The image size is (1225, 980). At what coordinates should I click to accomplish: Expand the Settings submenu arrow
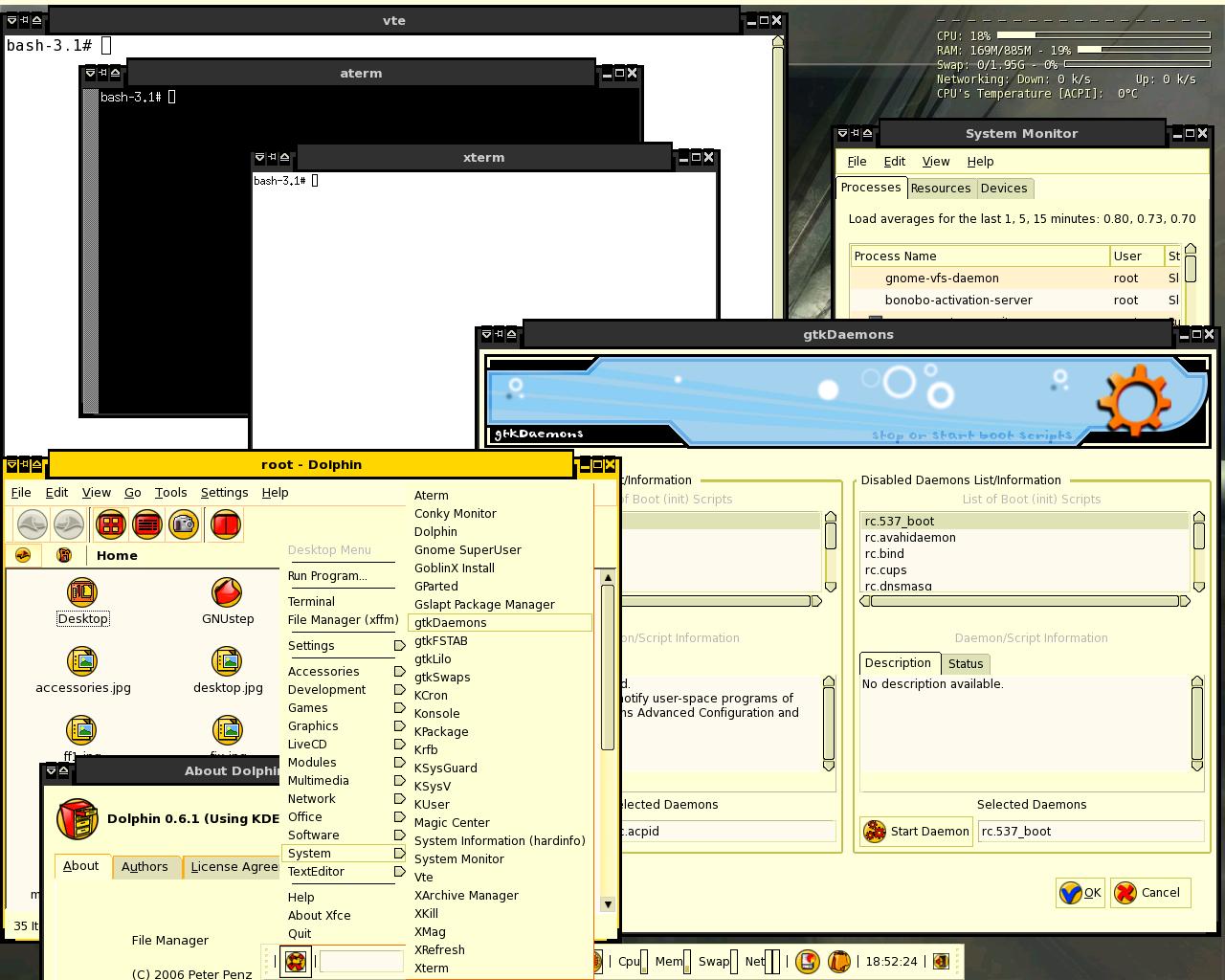[399, 646]
